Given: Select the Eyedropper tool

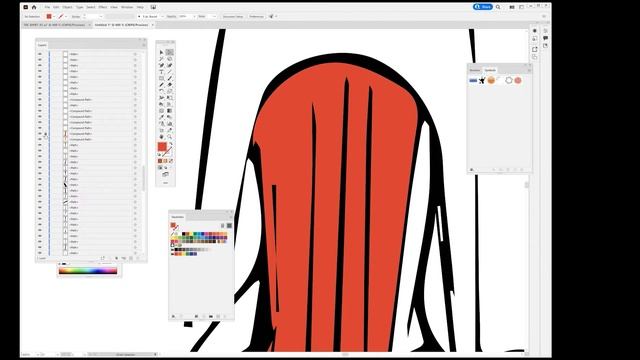Looking at the screenshot, I should tap(162, 117).
